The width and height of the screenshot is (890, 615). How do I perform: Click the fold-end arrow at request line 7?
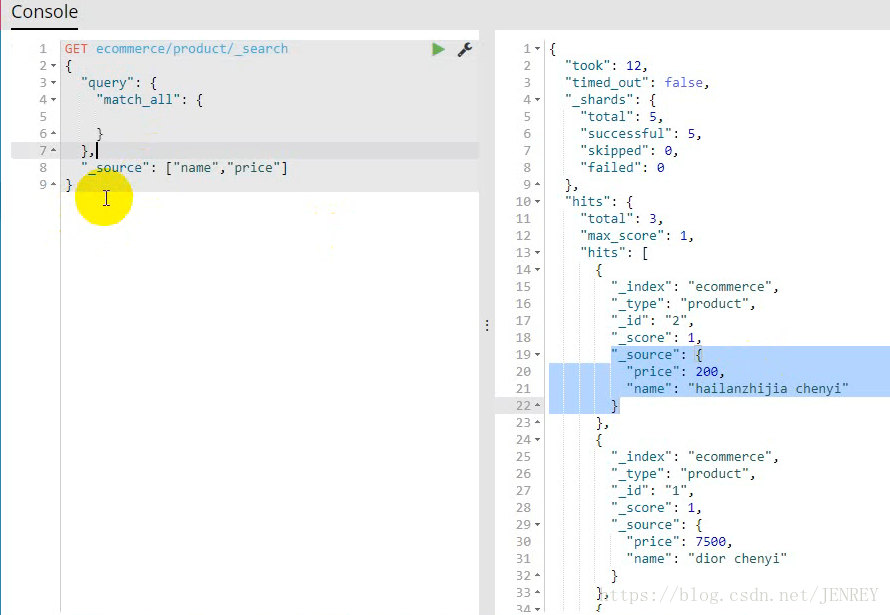53,150
